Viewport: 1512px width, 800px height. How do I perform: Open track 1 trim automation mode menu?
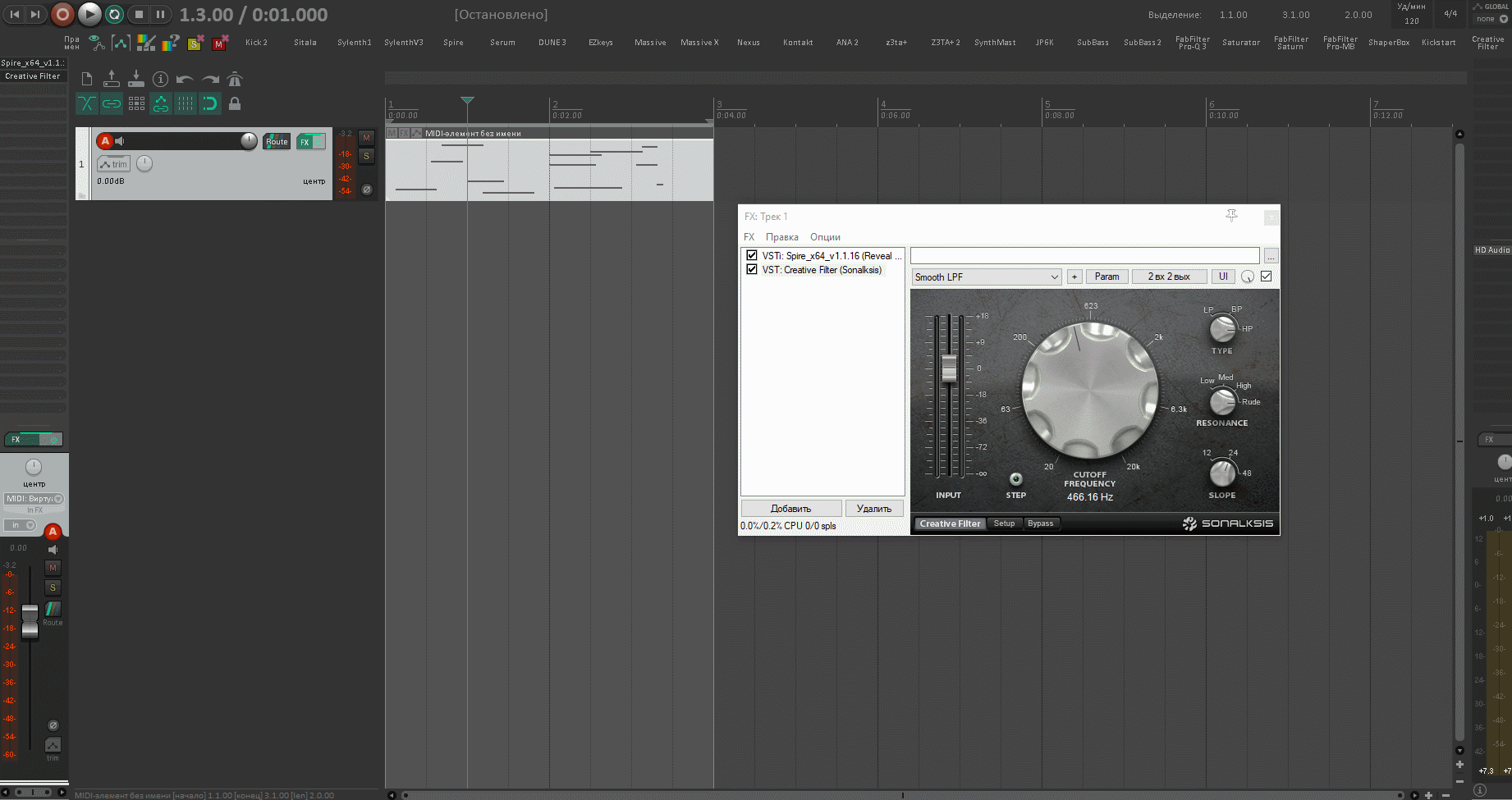pyautogui.click(x=114, y=164)
